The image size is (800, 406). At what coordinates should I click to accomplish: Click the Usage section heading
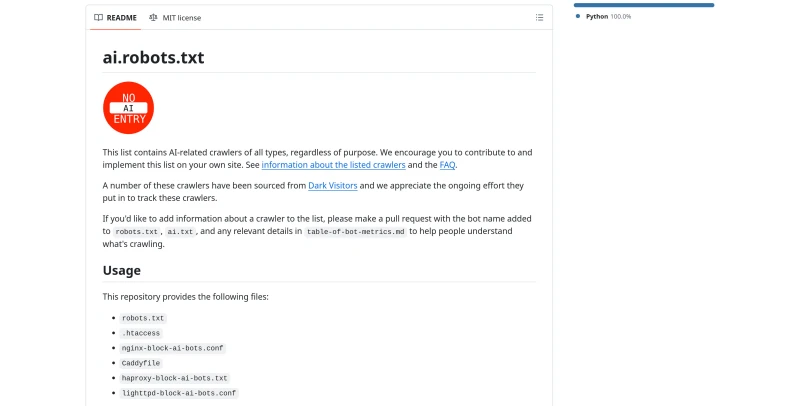point(122,270)
